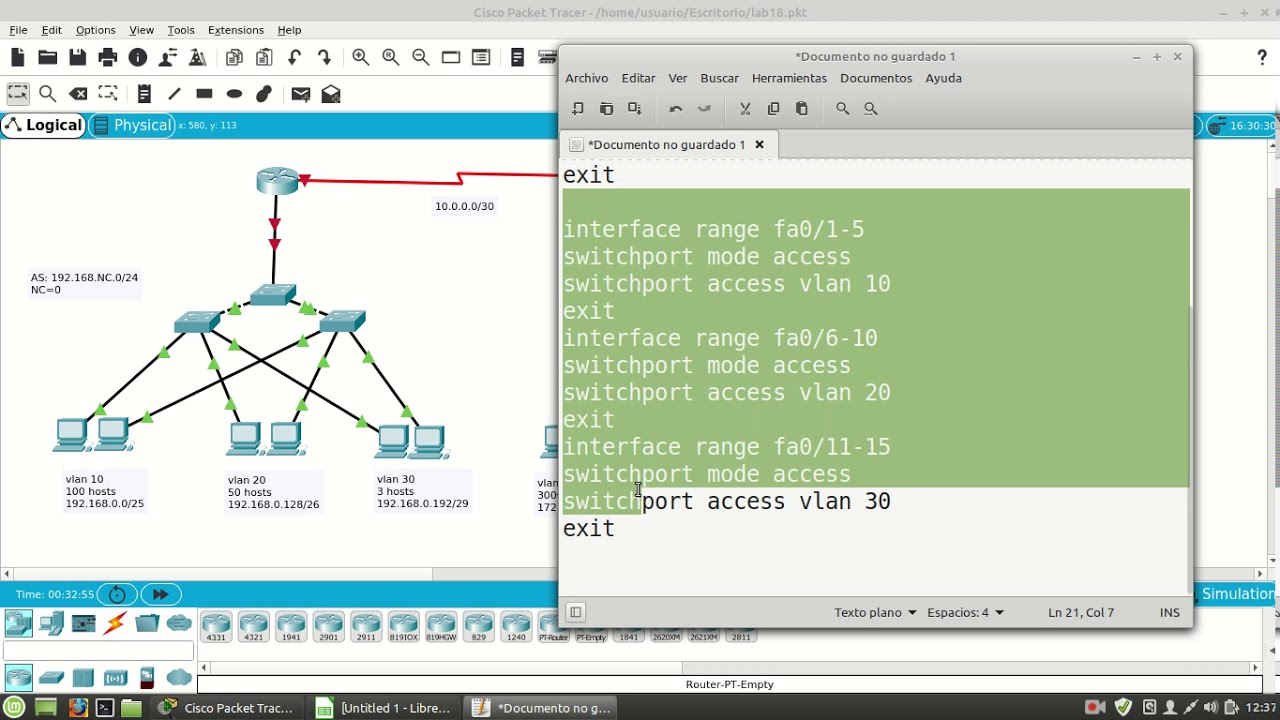Undo last edit in text editor
This screenshot has height=720, width=1280.
coord(676,108)
